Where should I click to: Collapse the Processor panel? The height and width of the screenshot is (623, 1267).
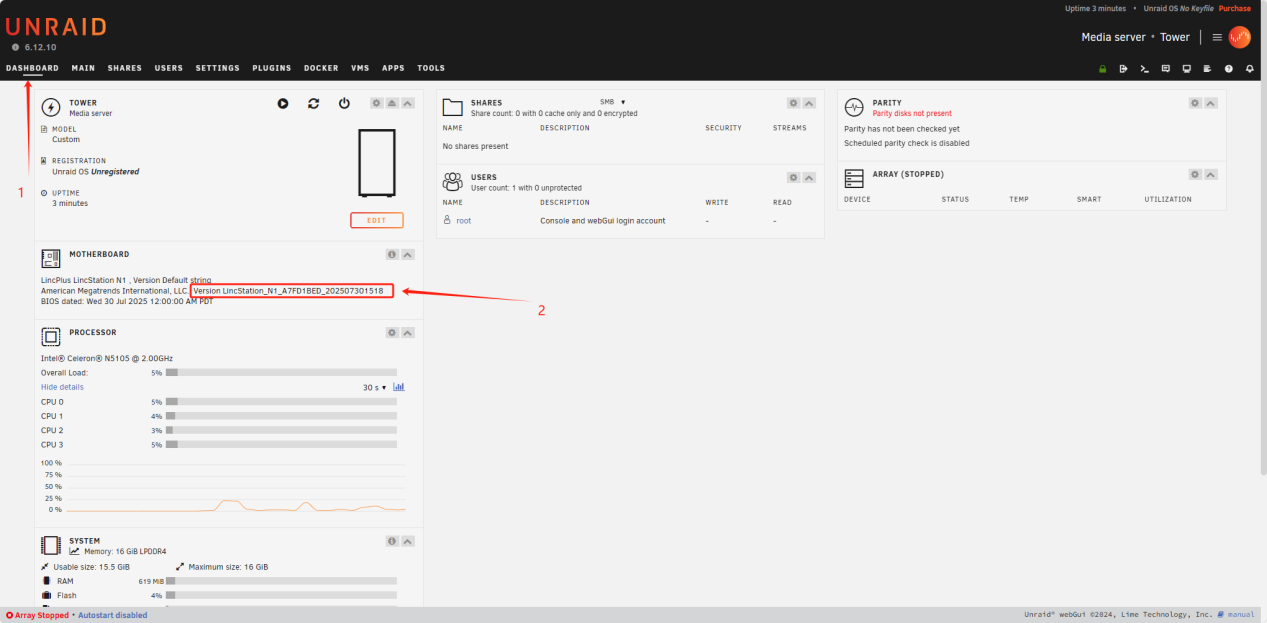(408, 333)
